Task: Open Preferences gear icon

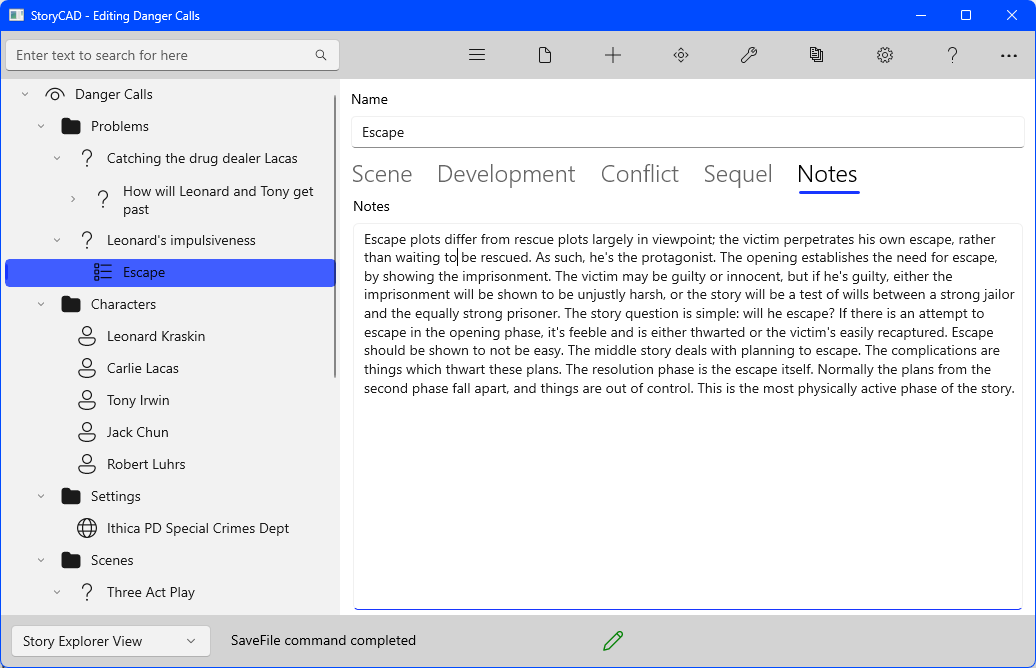Action: 885,55
